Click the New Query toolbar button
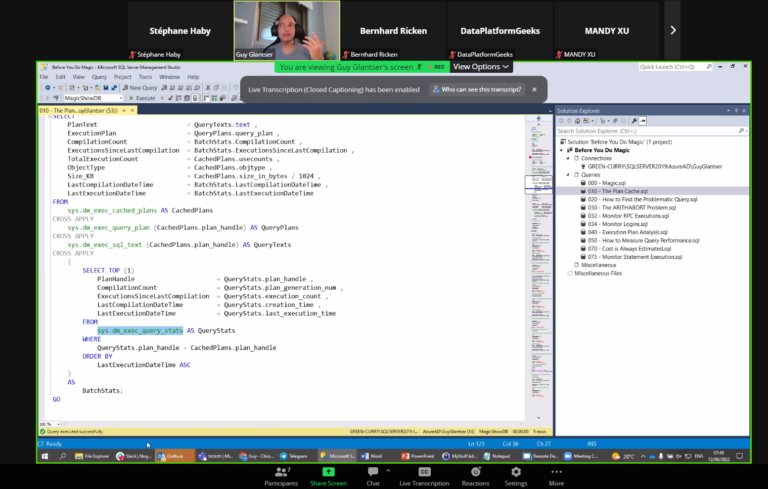768x489 pixels. 139,87
